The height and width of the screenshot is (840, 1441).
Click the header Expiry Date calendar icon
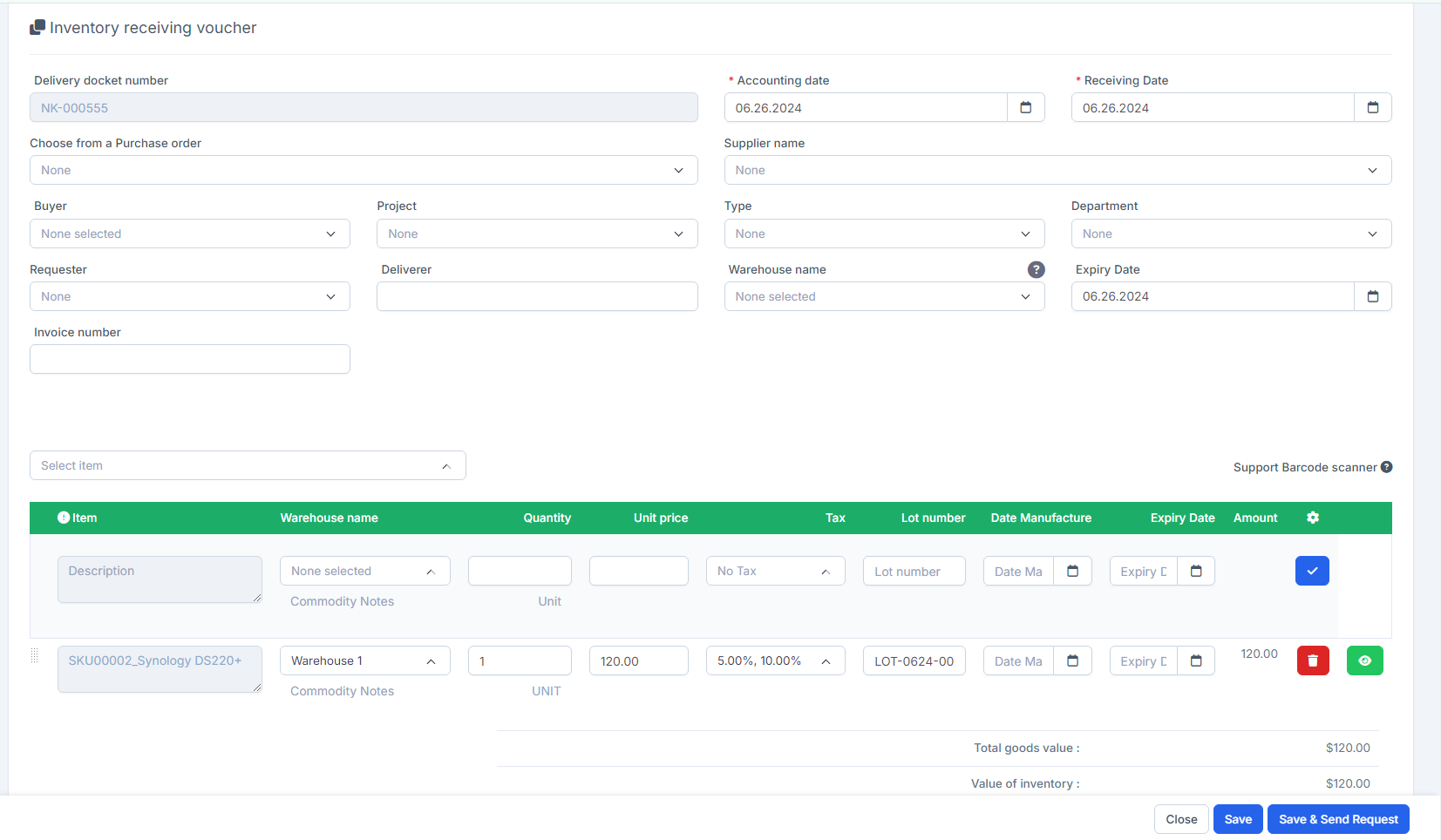[1372, 296]
